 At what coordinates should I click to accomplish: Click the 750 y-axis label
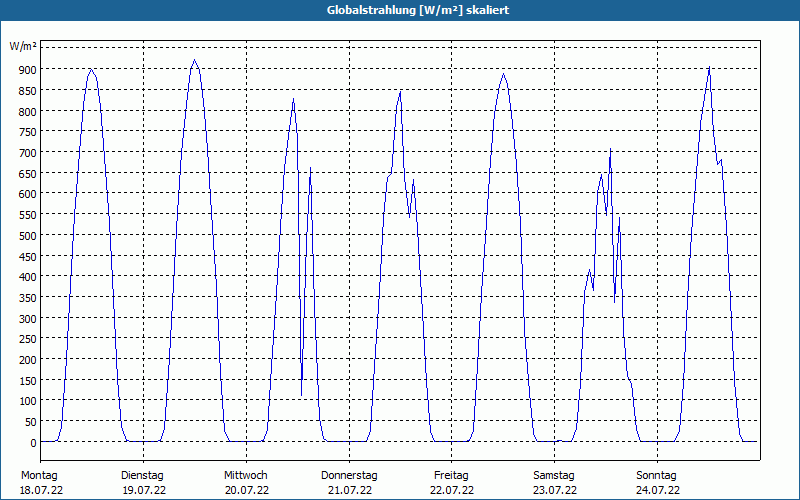click(28, 132)
